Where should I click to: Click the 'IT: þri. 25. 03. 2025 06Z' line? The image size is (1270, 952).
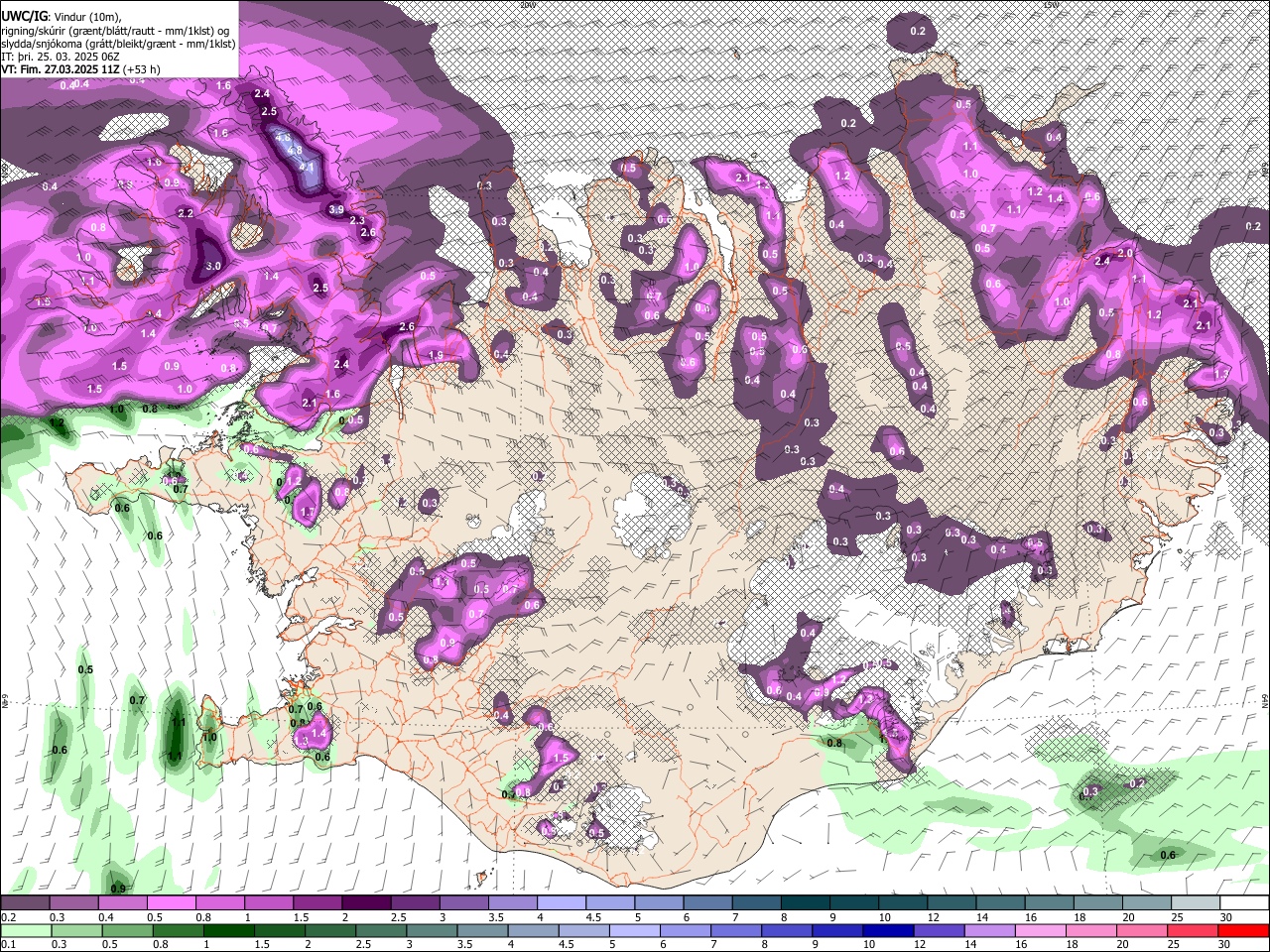point(61,57)
